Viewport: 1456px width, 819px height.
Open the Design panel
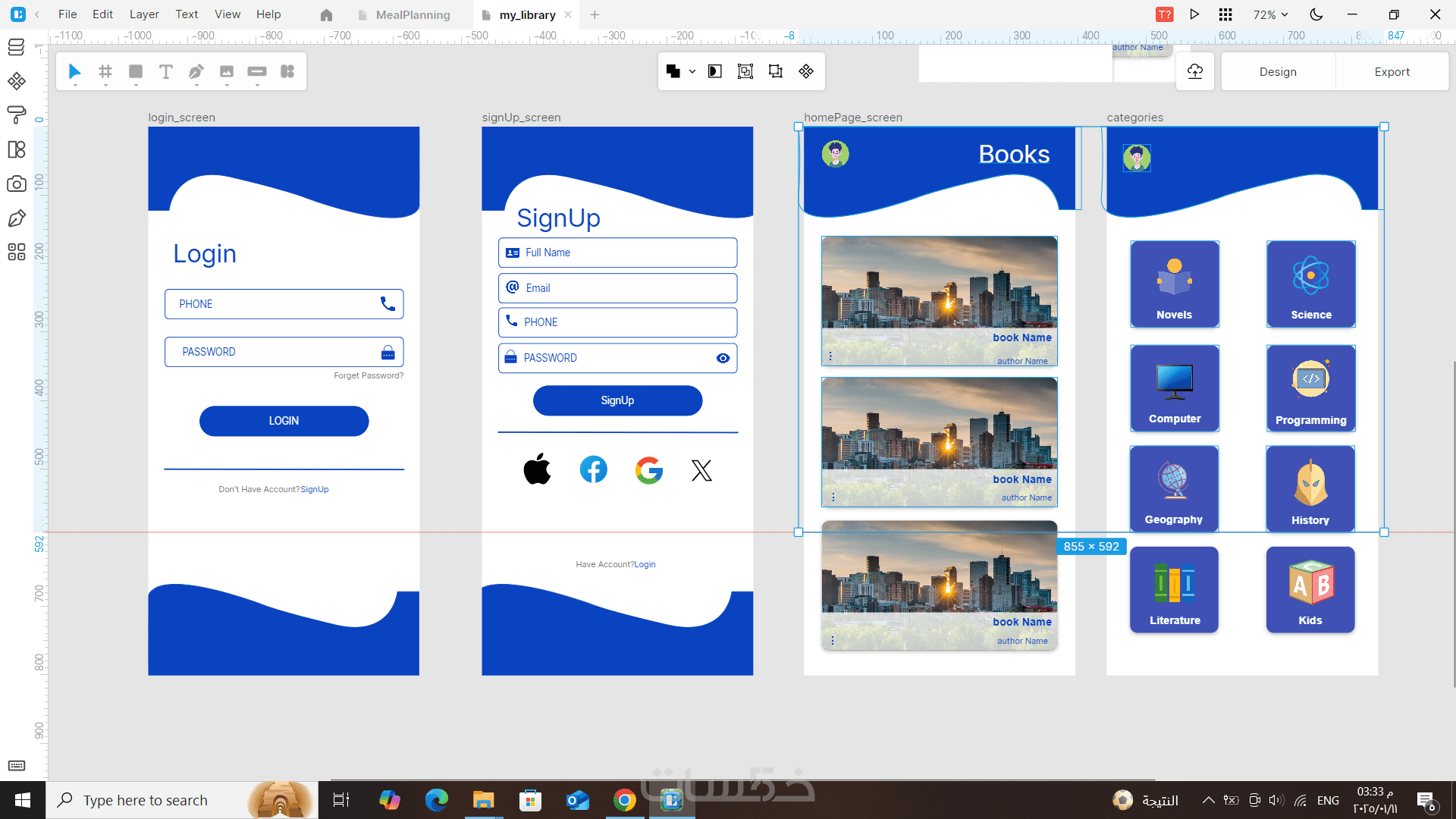(x=1278, y=71)
